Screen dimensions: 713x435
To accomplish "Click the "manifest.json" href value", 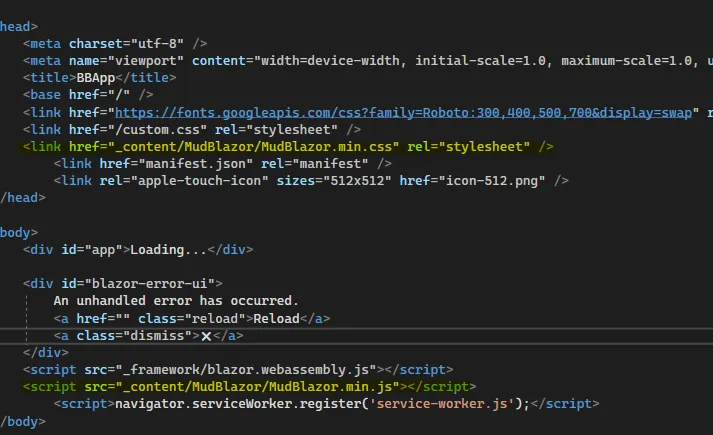I will point(196,164).
